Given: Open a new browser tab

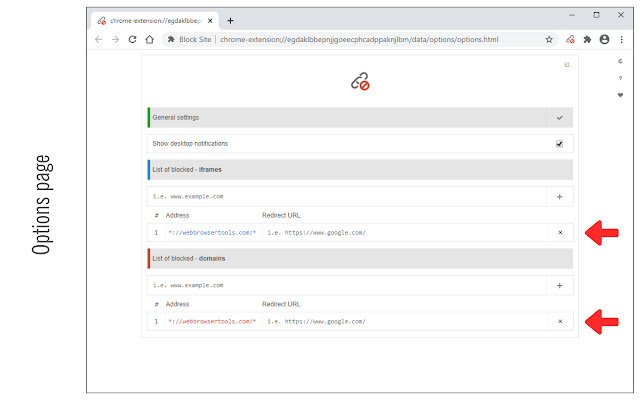Looking at the screenshot, I should 230,20.
